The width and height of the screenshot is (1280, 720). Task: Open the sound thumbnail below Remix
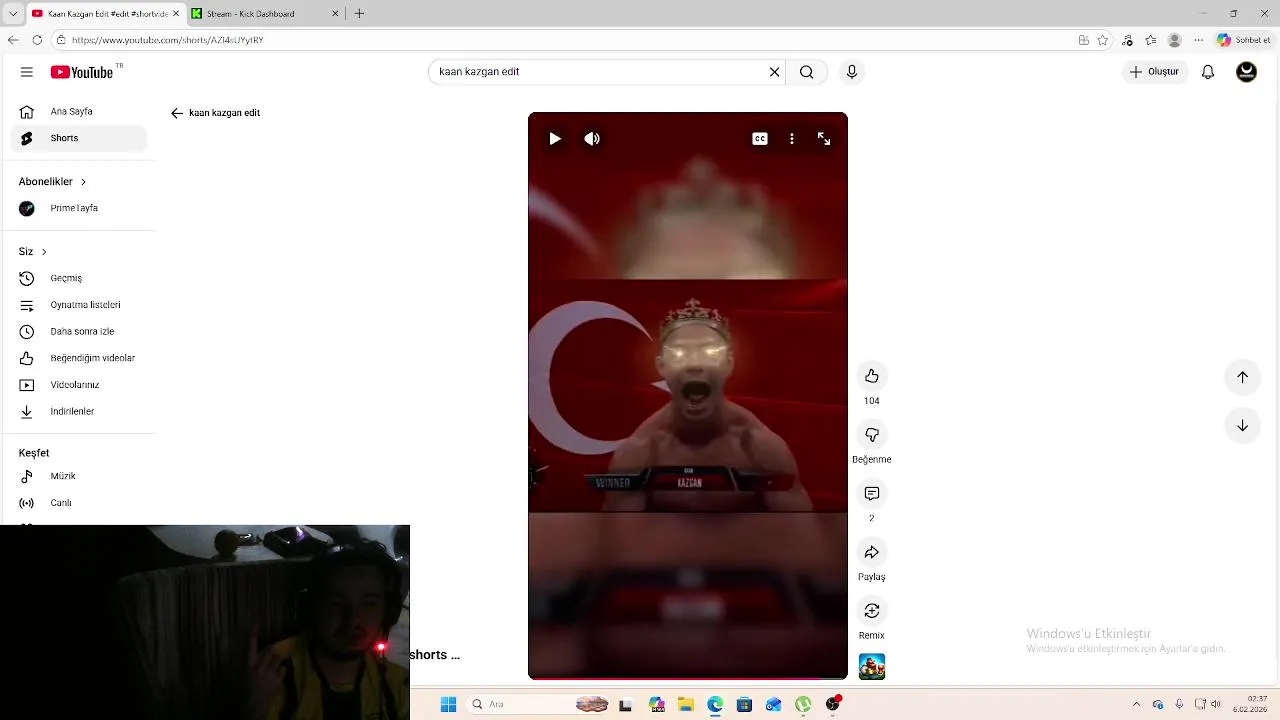tap(872, 666)
